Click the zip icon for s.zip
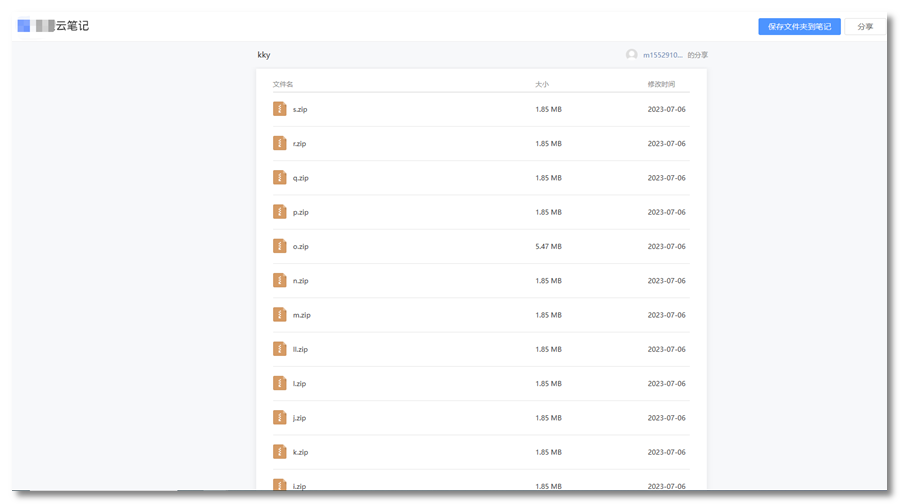 (280, 109)
